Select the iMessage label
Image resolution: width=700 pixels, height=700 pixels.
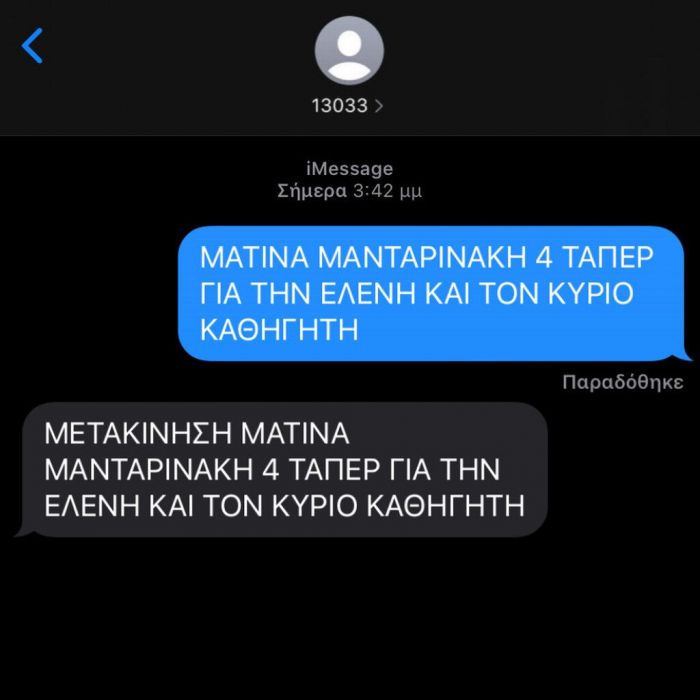click(x=350, y=169)
